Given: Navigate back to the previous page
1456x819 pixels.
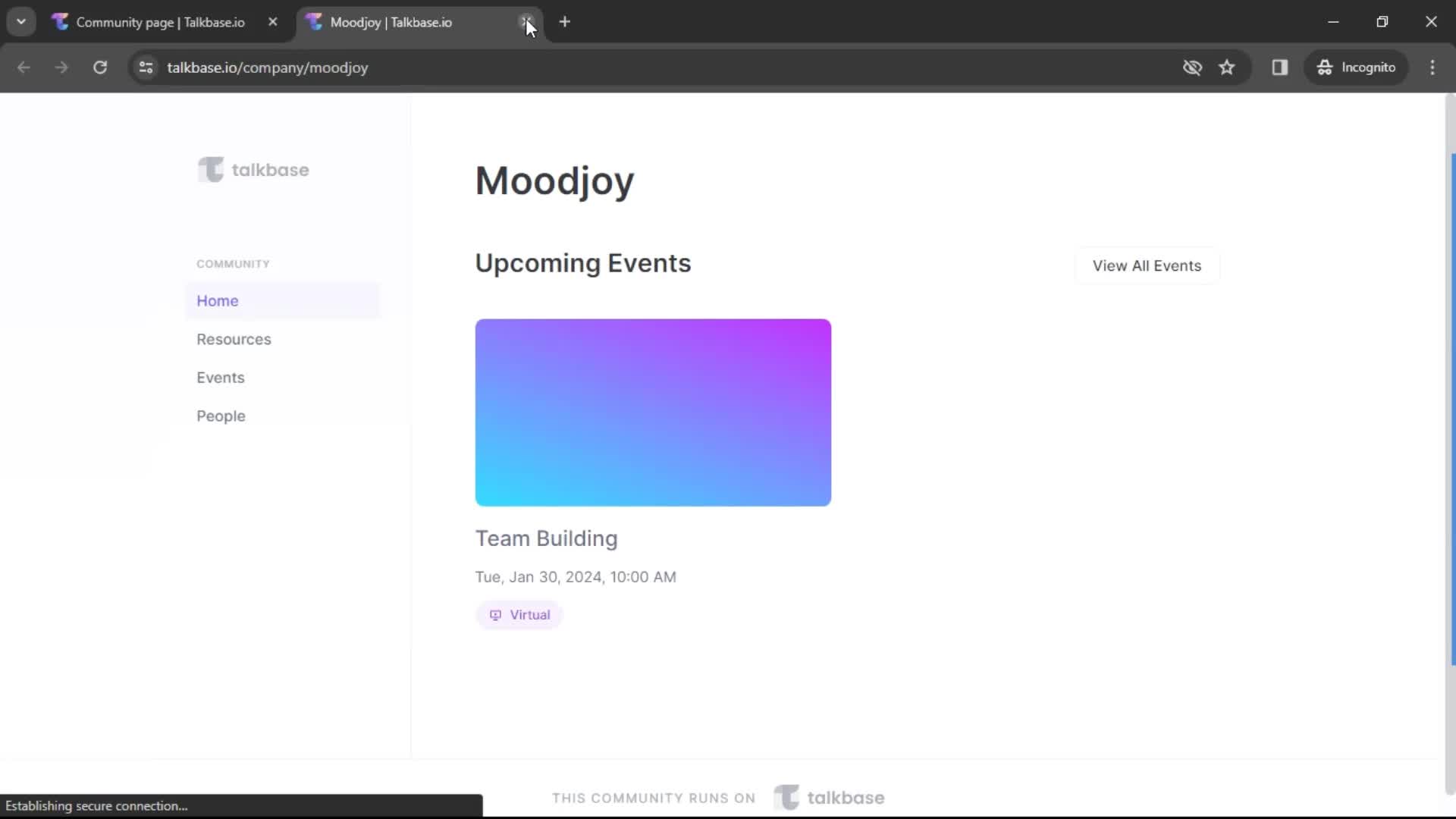Looking at the screenshot, I should pyautogui.click(x=24, y=67).
